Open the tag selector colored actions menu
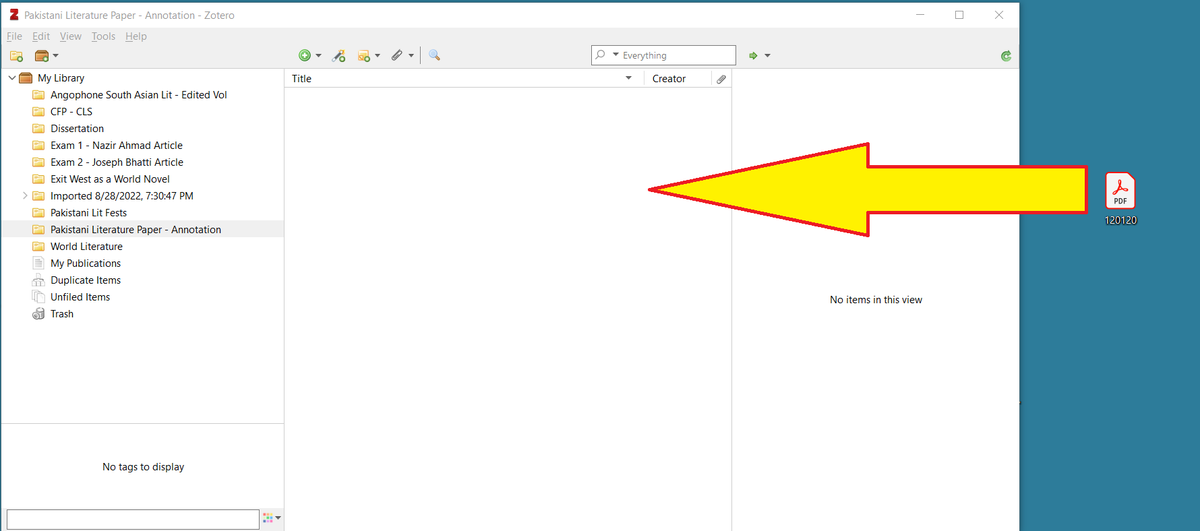Image resolution: width=1200 pixels, height=531 pixels. point(271,518)
